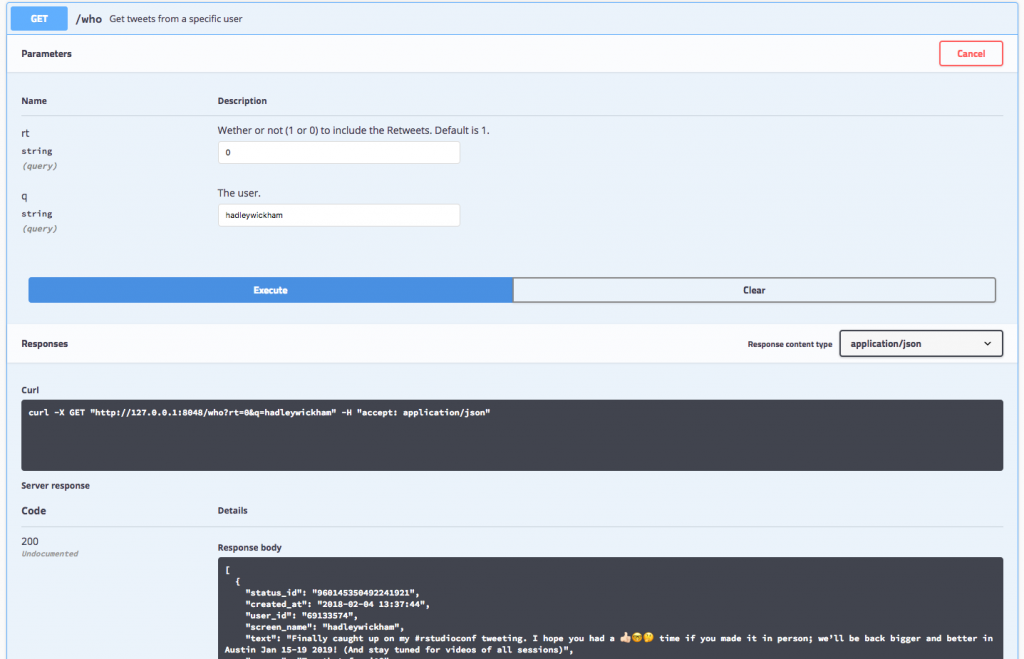Click the Description column header
The width and height of the screenshot is (1024, 659).
click(x=242, y=101)
